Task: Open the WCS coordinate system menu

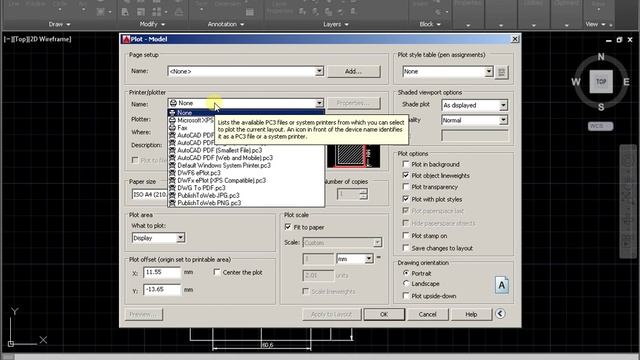Action: click(600, 126)
